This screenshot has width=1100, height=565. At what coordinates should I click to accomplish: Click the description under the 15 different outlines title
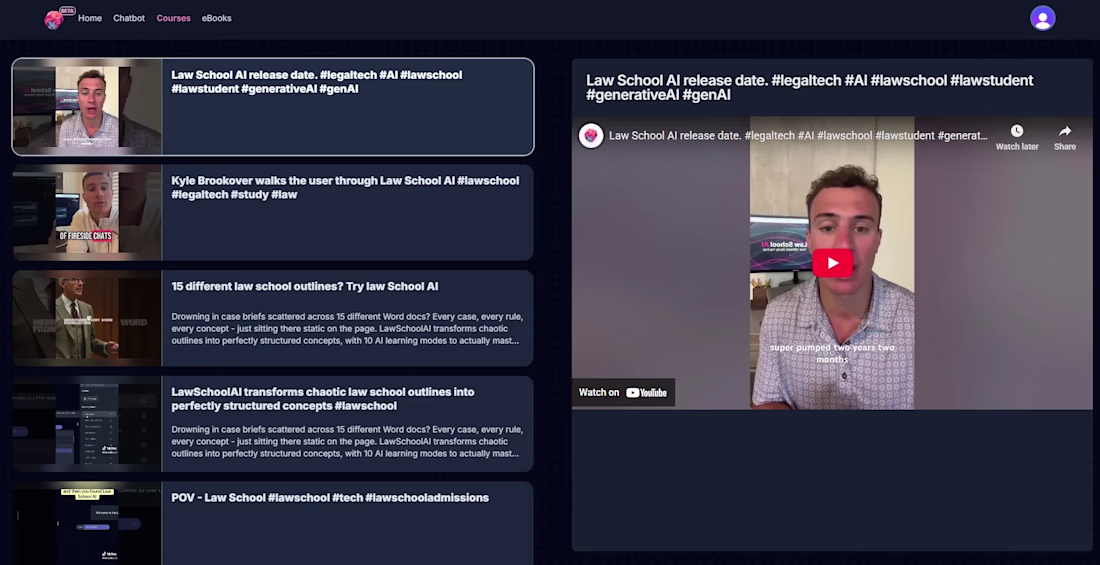coord(347,328)
